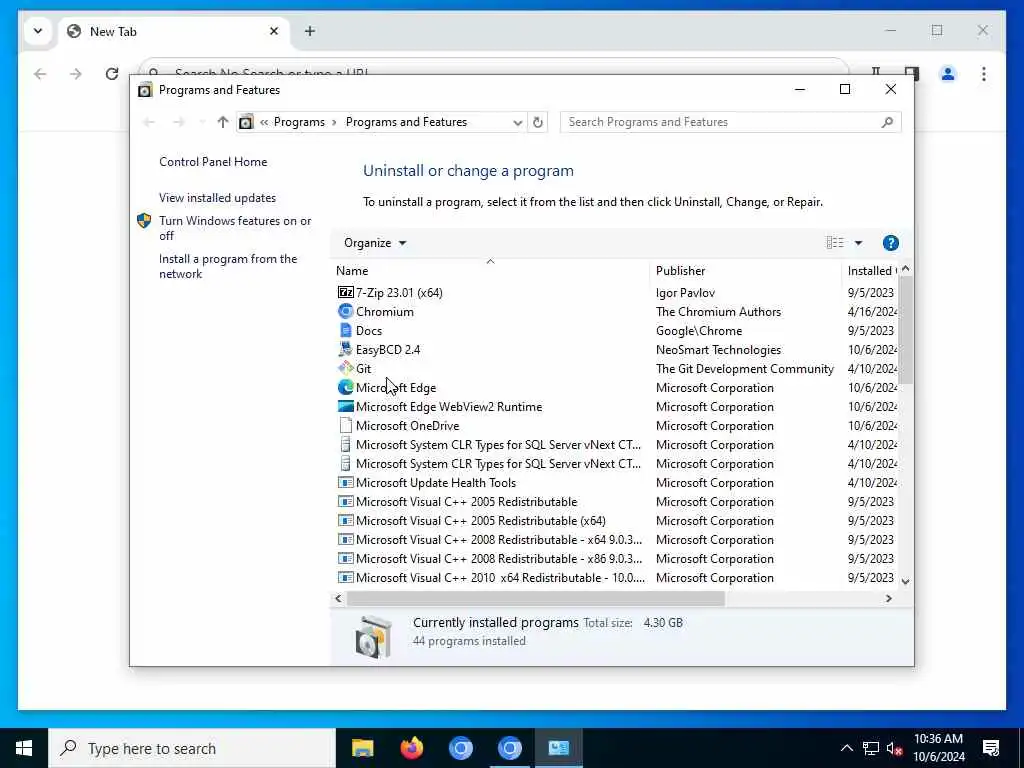Click The Chromium Authors publisher cell

point(718,312)
